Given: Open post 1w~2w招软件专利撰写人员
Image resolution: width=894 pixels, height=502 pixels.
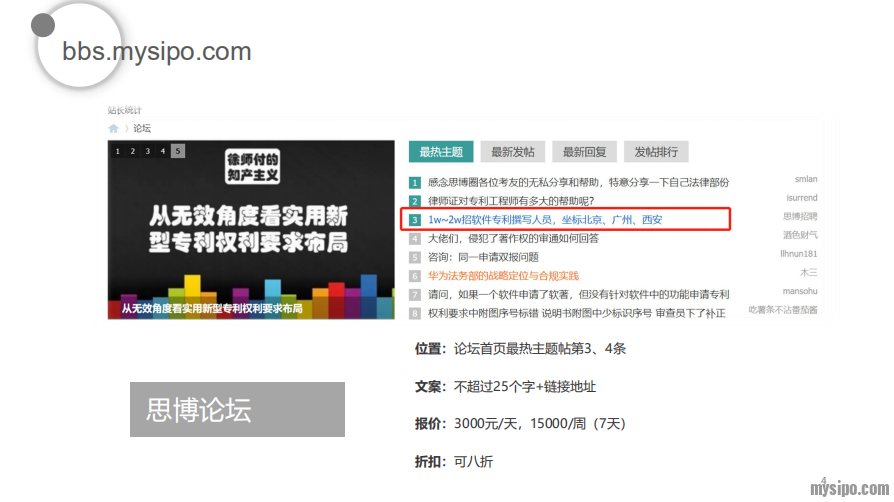Looking at the screenshot, I should (x=545, y=220).
